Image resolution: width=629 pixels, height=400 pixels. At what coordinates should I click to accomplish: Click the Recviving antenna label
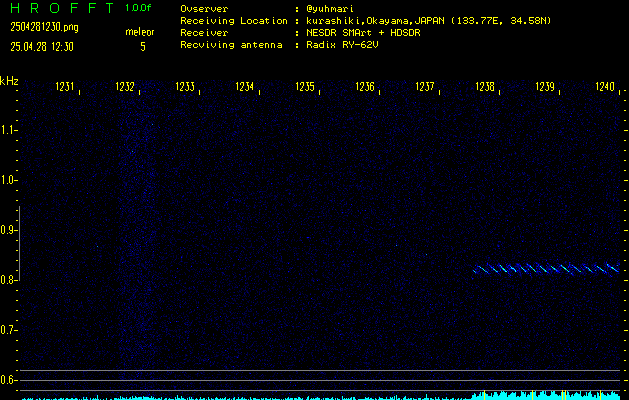point(231,45)
